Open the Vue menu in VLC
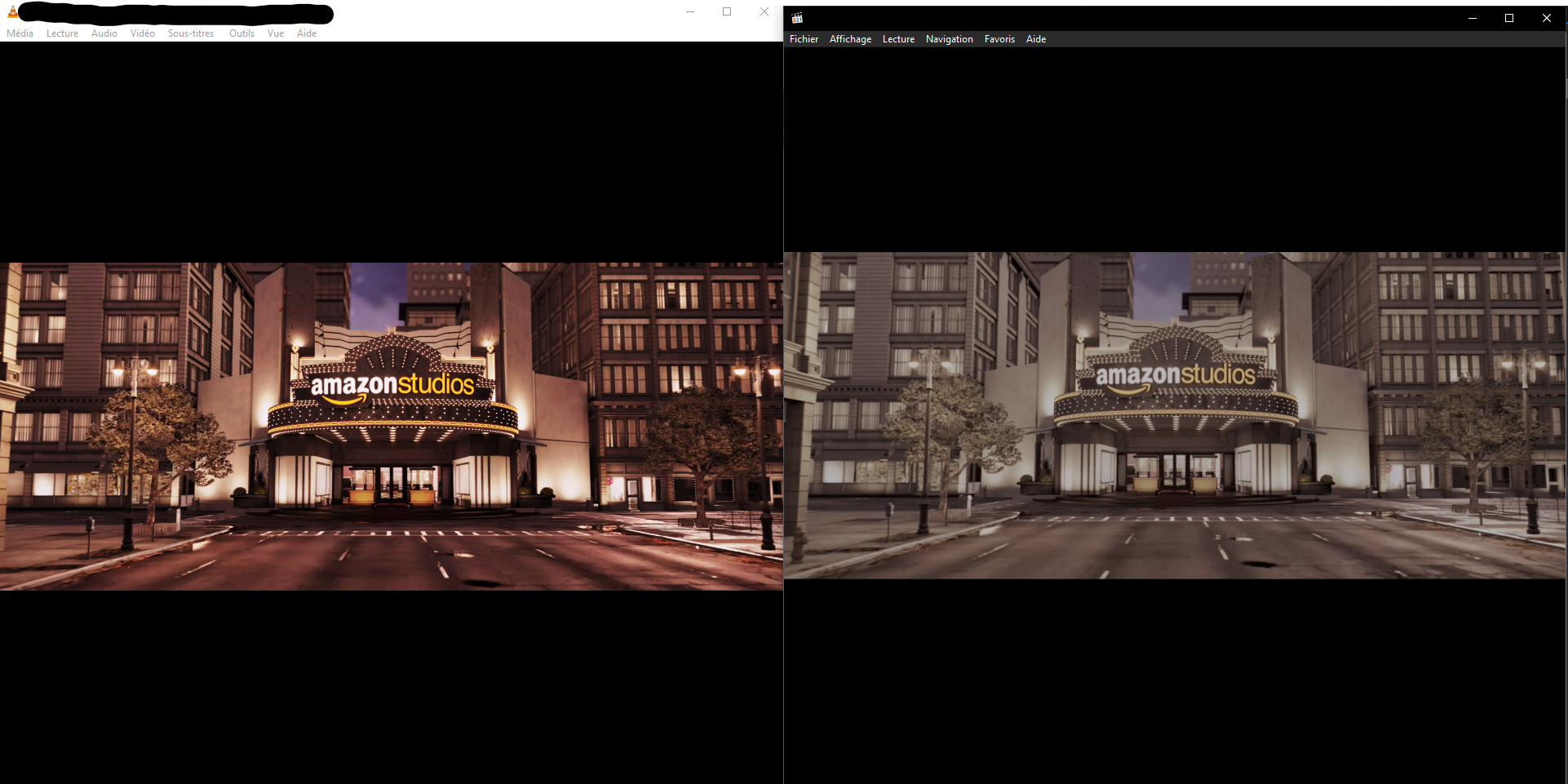The width and height of the screenshot is (1568, 784). click(x=276, y=33)
